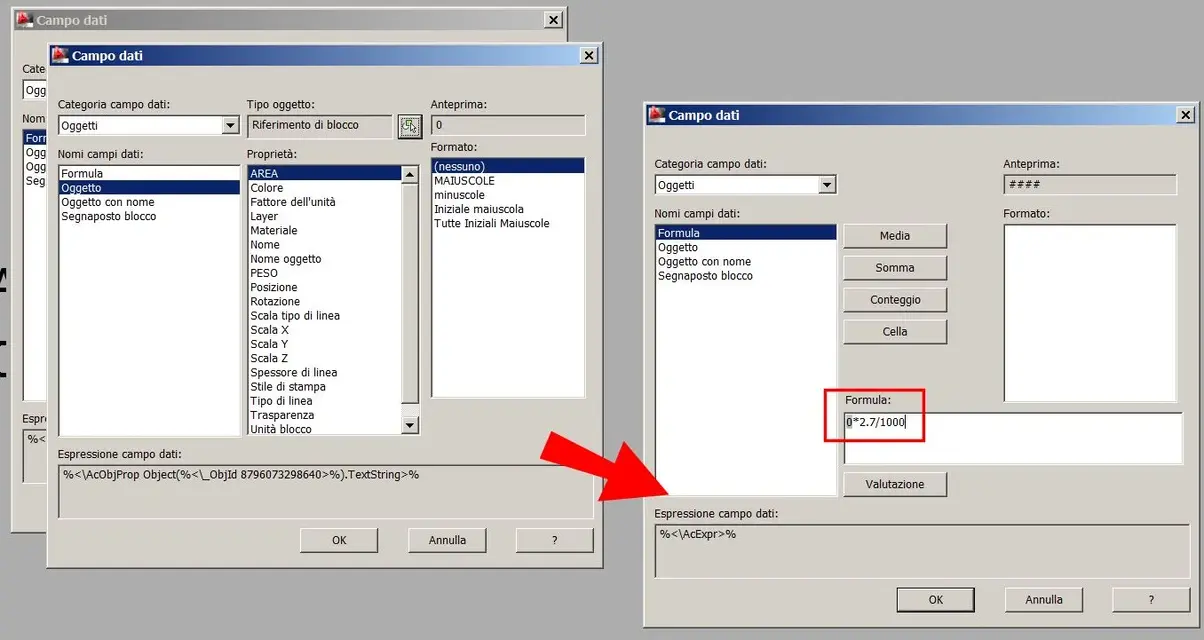The height and width of the screenshot is (640, 1204).
Task: Select Unità blocco property
Action: pos(324,429)
